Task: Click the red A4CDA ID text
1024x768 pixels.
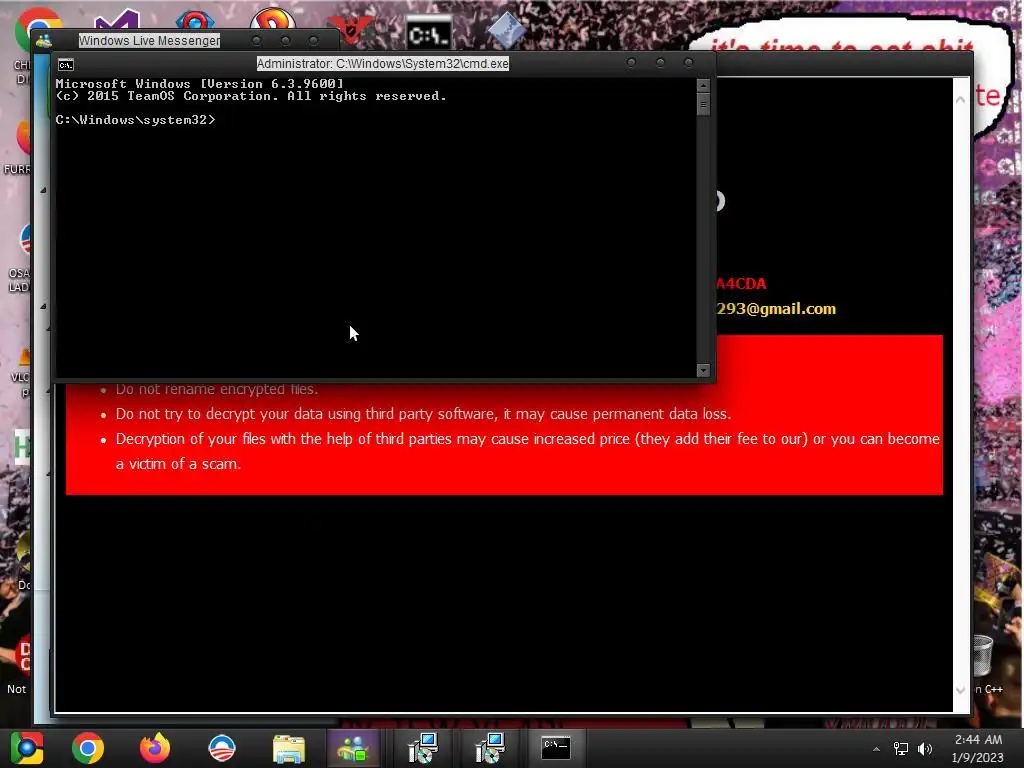Action: click(x=741, y=283)
